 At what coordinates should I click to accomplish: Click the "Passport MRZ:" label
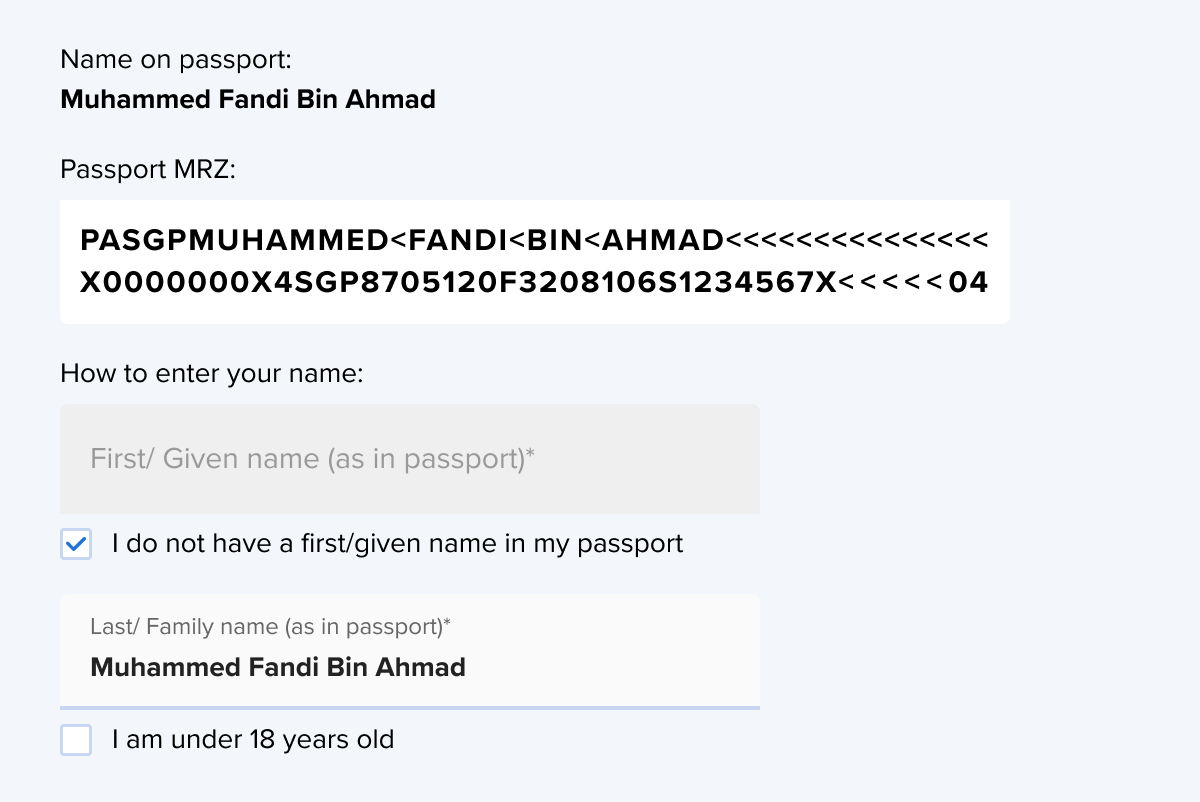click(147, 169)
